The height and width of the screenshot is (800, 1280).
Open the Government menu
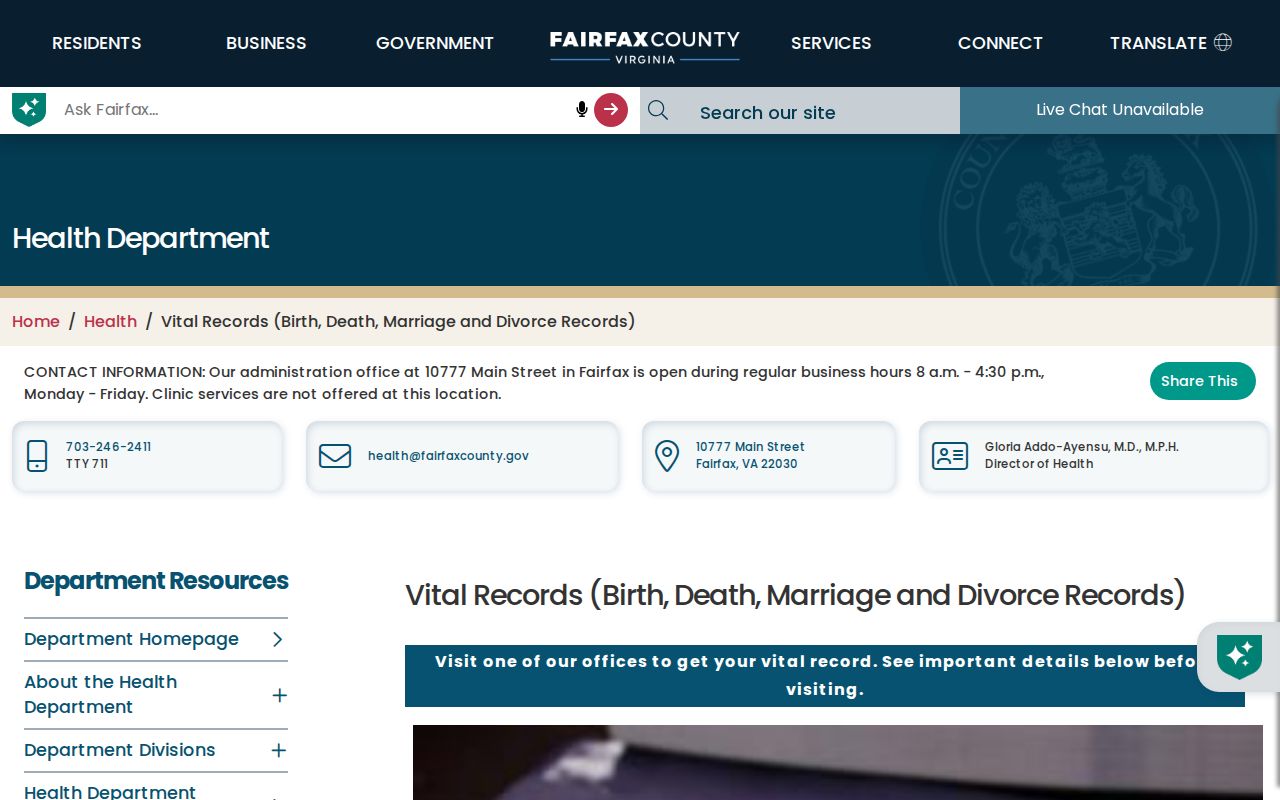point(435,43)
